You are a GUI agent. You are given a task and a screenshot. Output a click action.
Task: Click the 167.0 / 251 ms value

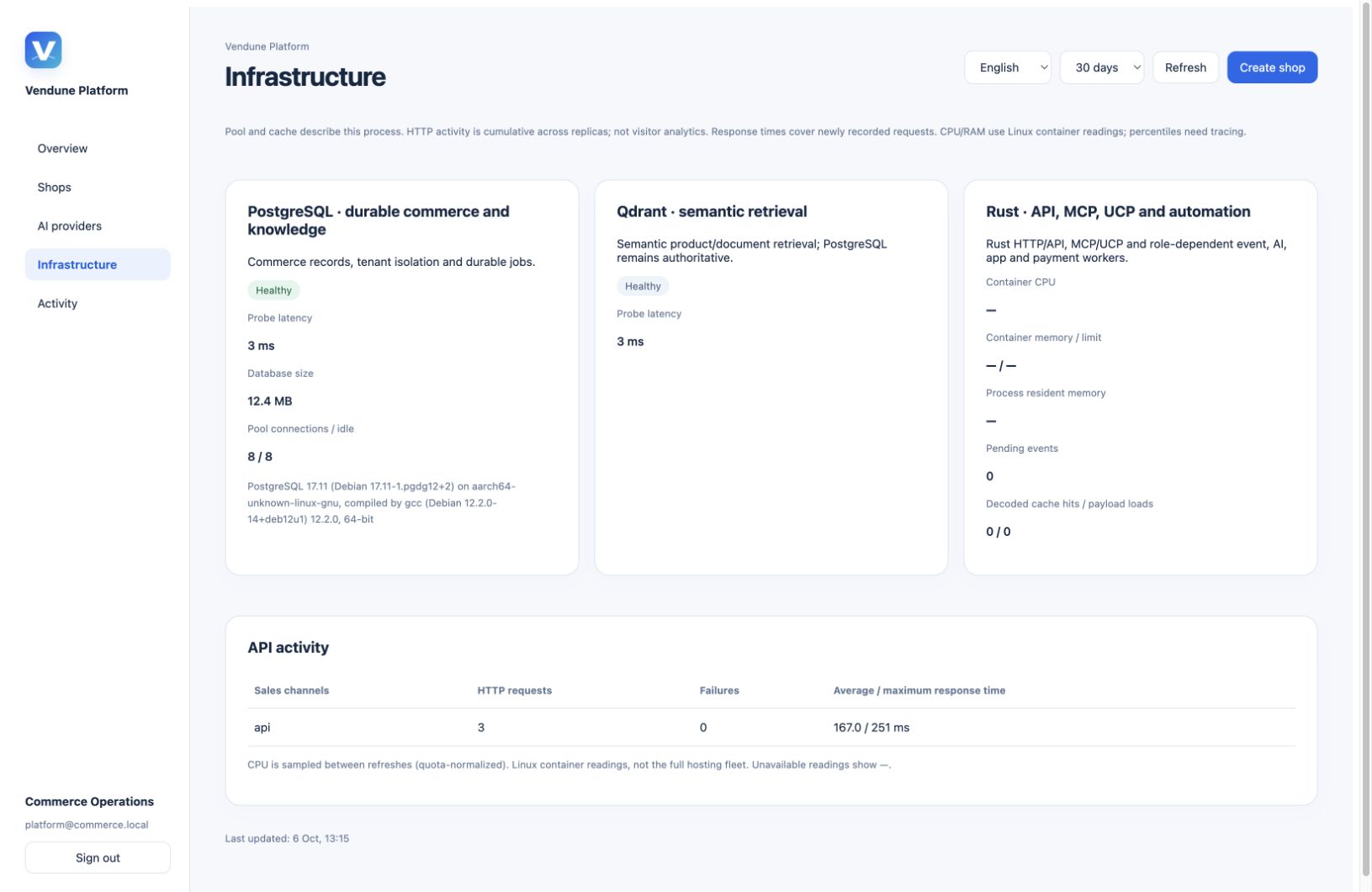point(871,727)
